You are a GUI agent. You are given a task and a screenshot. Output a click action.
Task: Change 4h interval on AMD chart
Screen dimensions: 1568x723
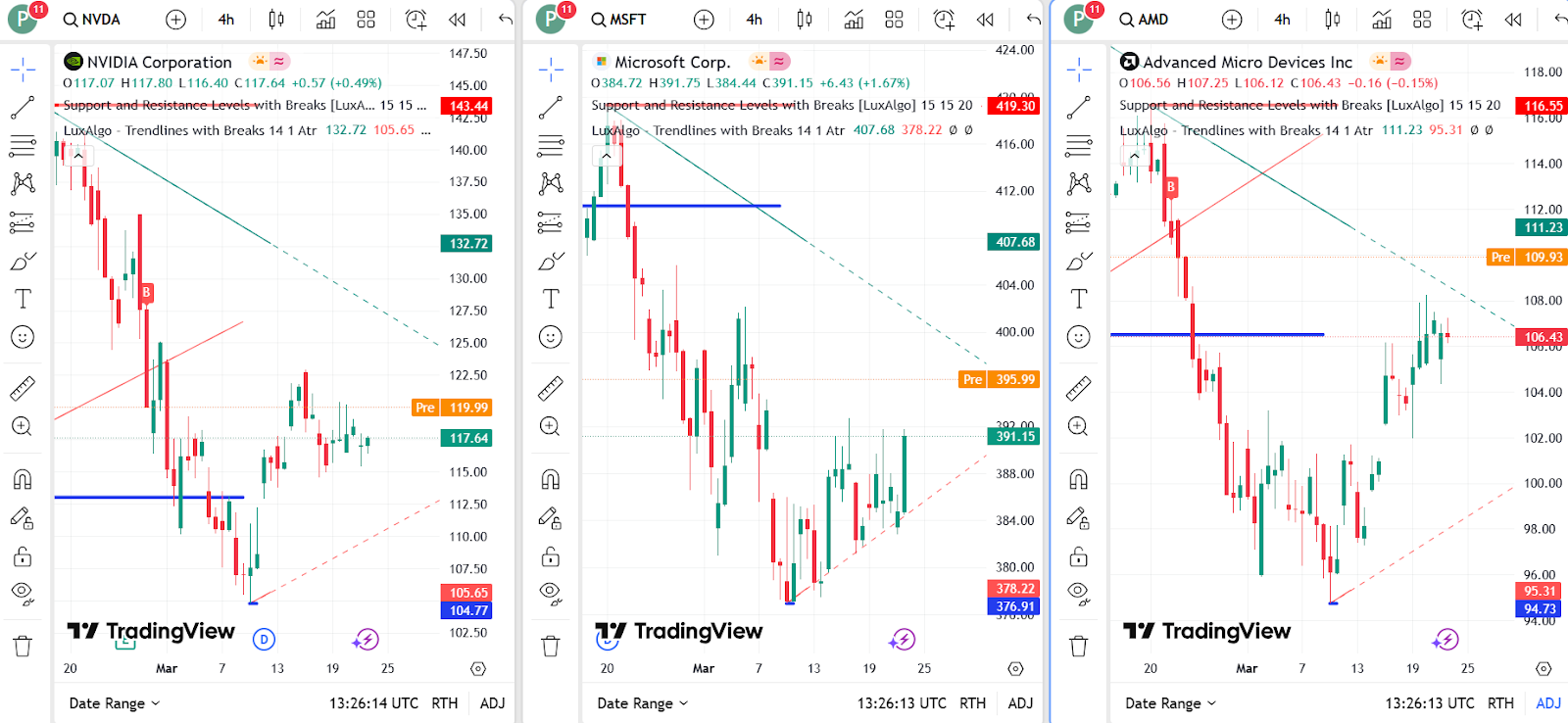(1282, 20)
